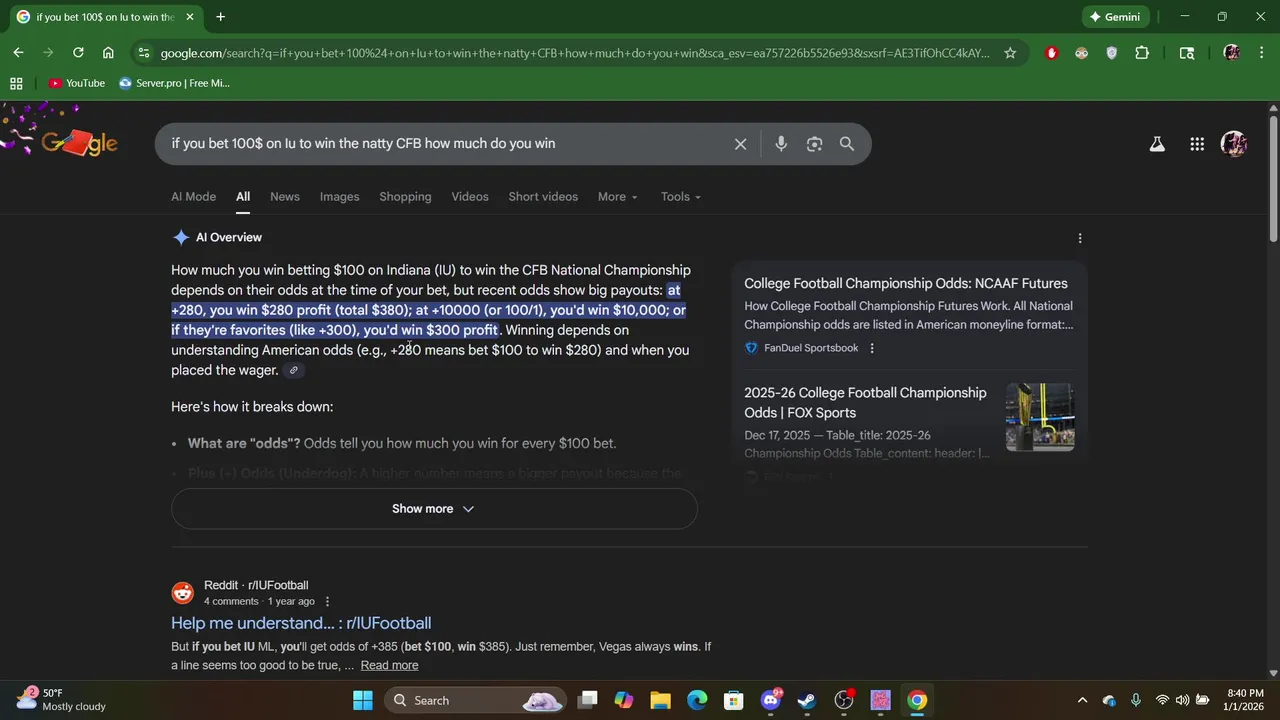Open FanDuel Sportsbook source options menu
Image resolution: width=1280 pixels, height=720 pixels.
[872, 348]
